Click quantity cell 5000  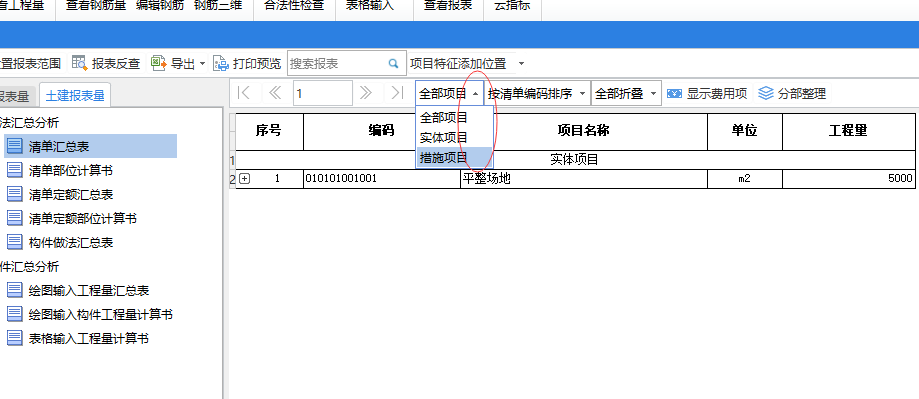(849, 179)
